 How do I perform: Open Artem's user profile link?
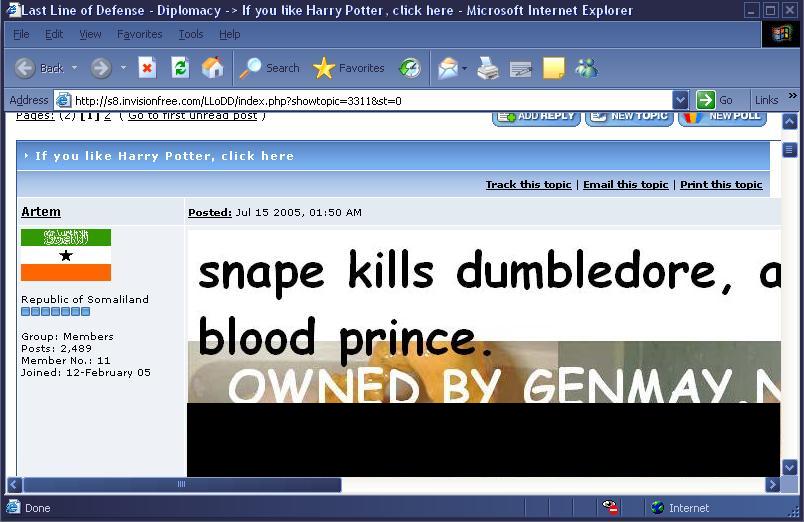pyautogui.click(x=41, y=212)
